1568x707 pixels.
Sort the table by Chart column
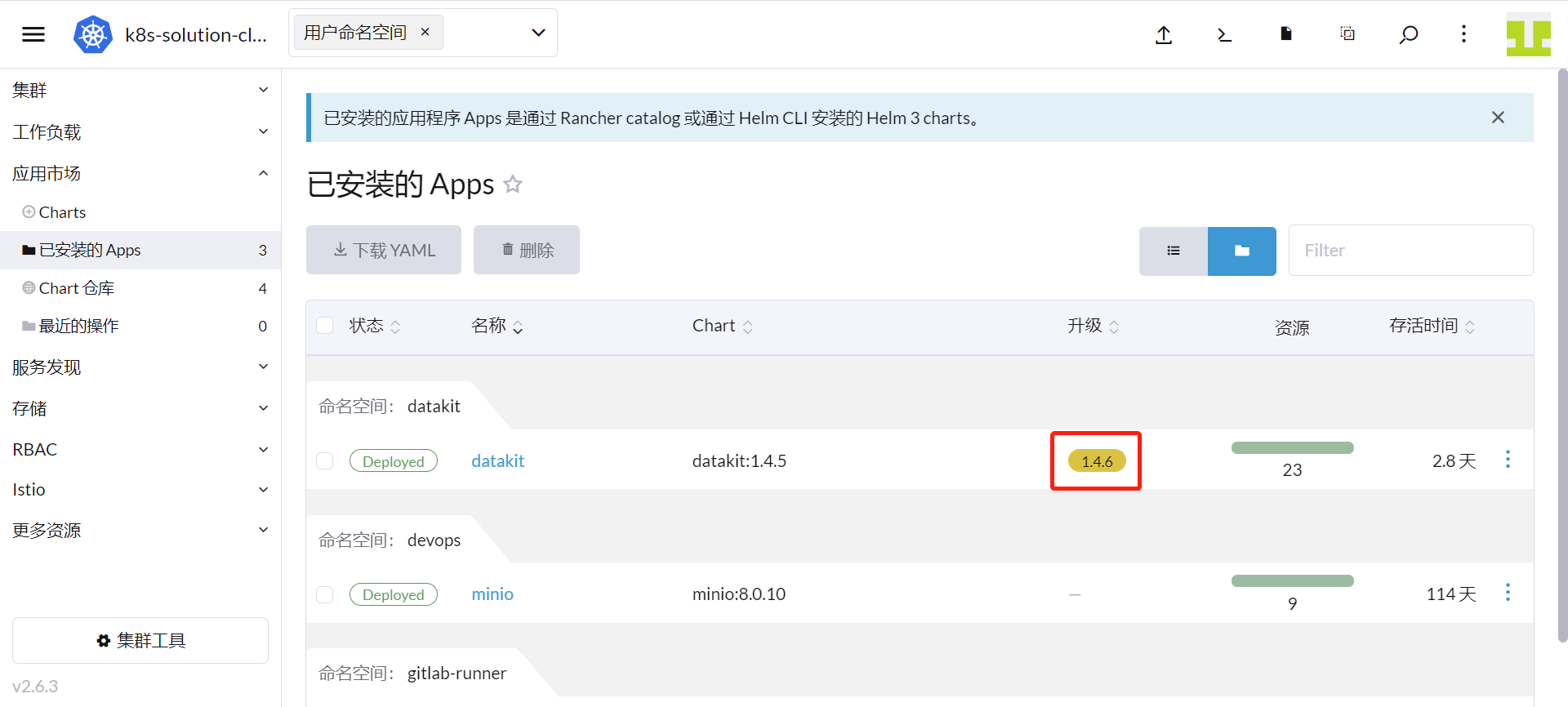[x=723, y=326]
